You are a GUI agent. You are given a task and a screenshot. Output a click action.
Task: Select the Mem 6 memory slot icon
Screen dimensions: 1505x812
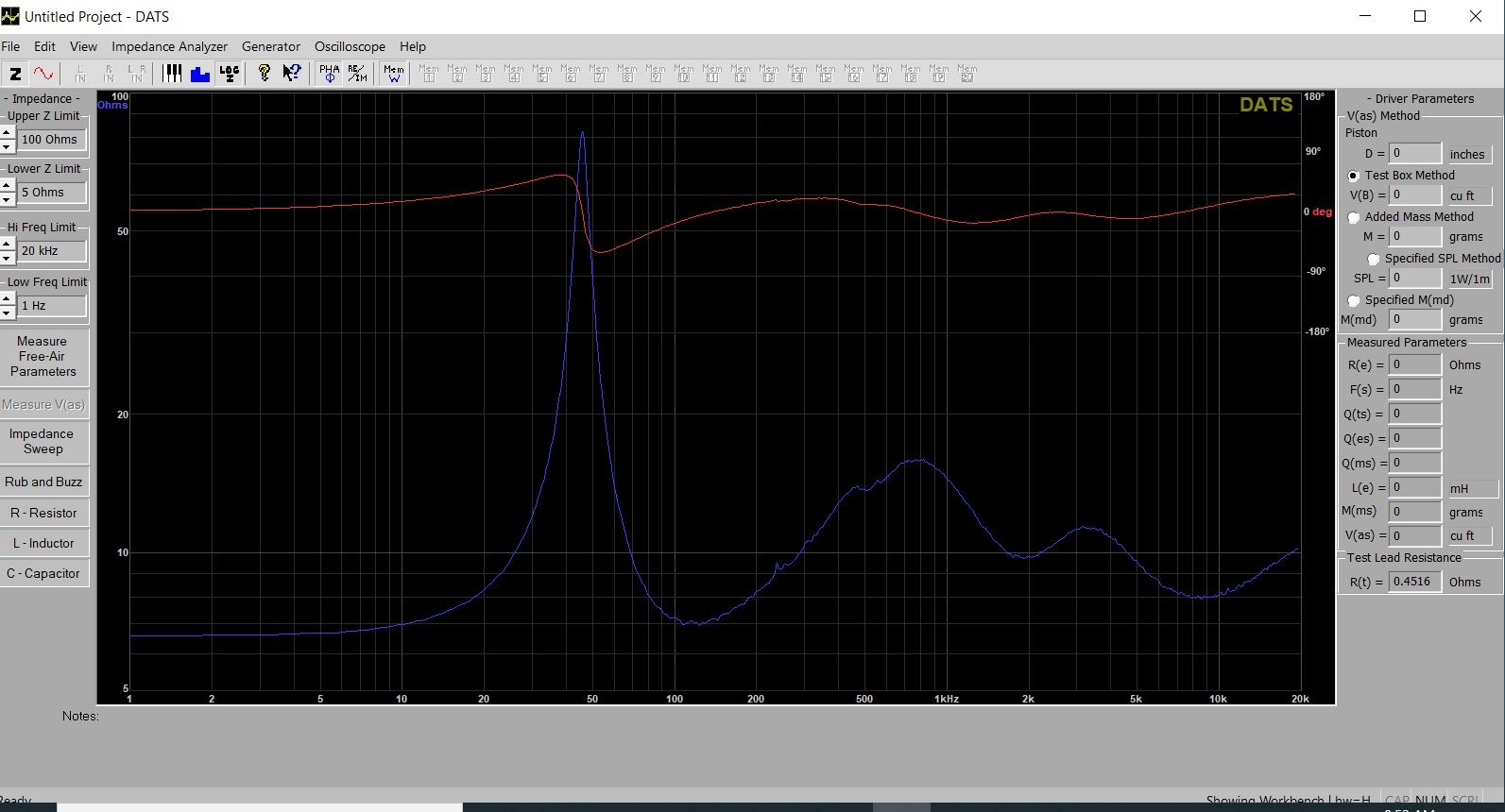[x=571, y=74]
